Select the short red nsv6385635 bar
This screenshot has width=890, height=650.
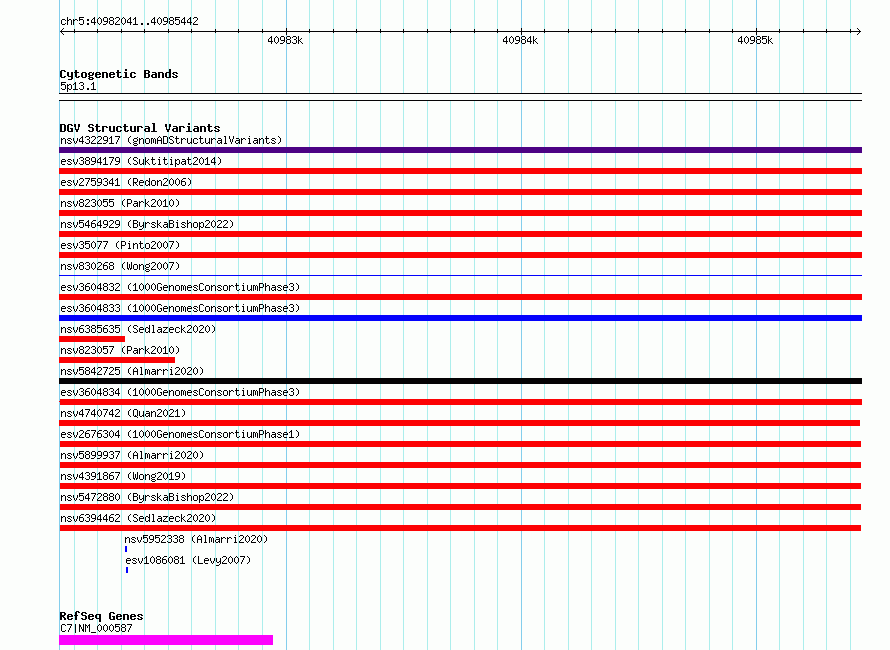92,339
